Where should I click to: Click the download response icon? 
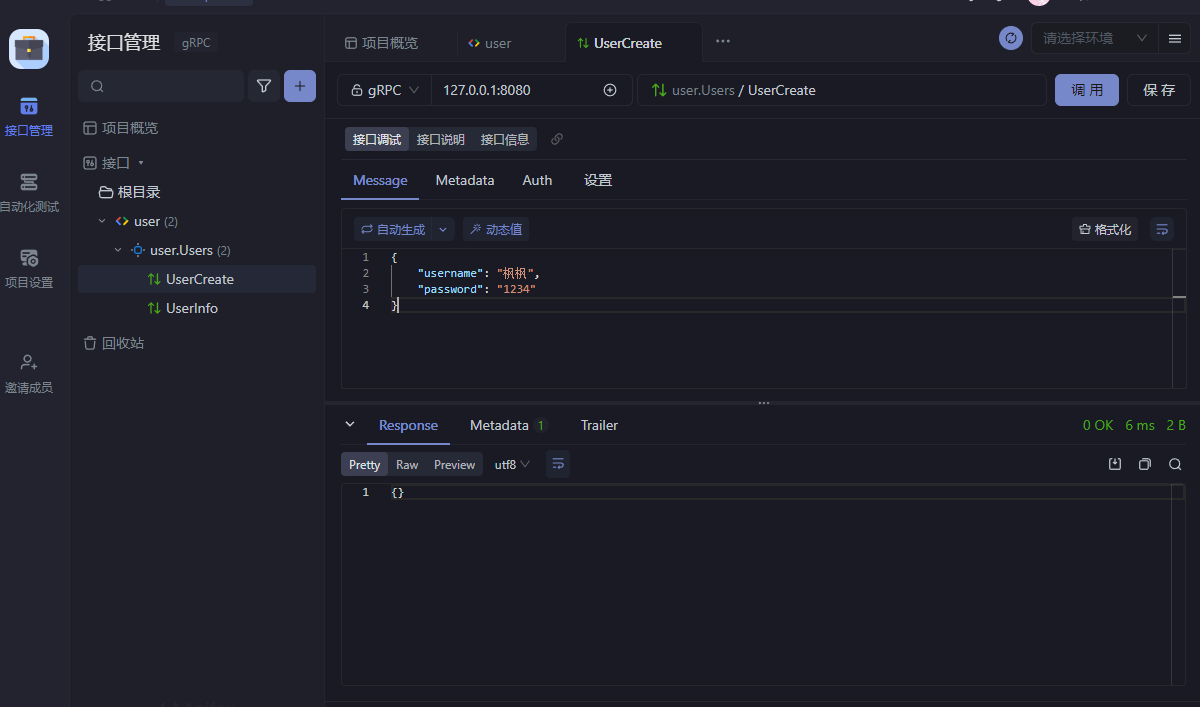(1115, 464)
